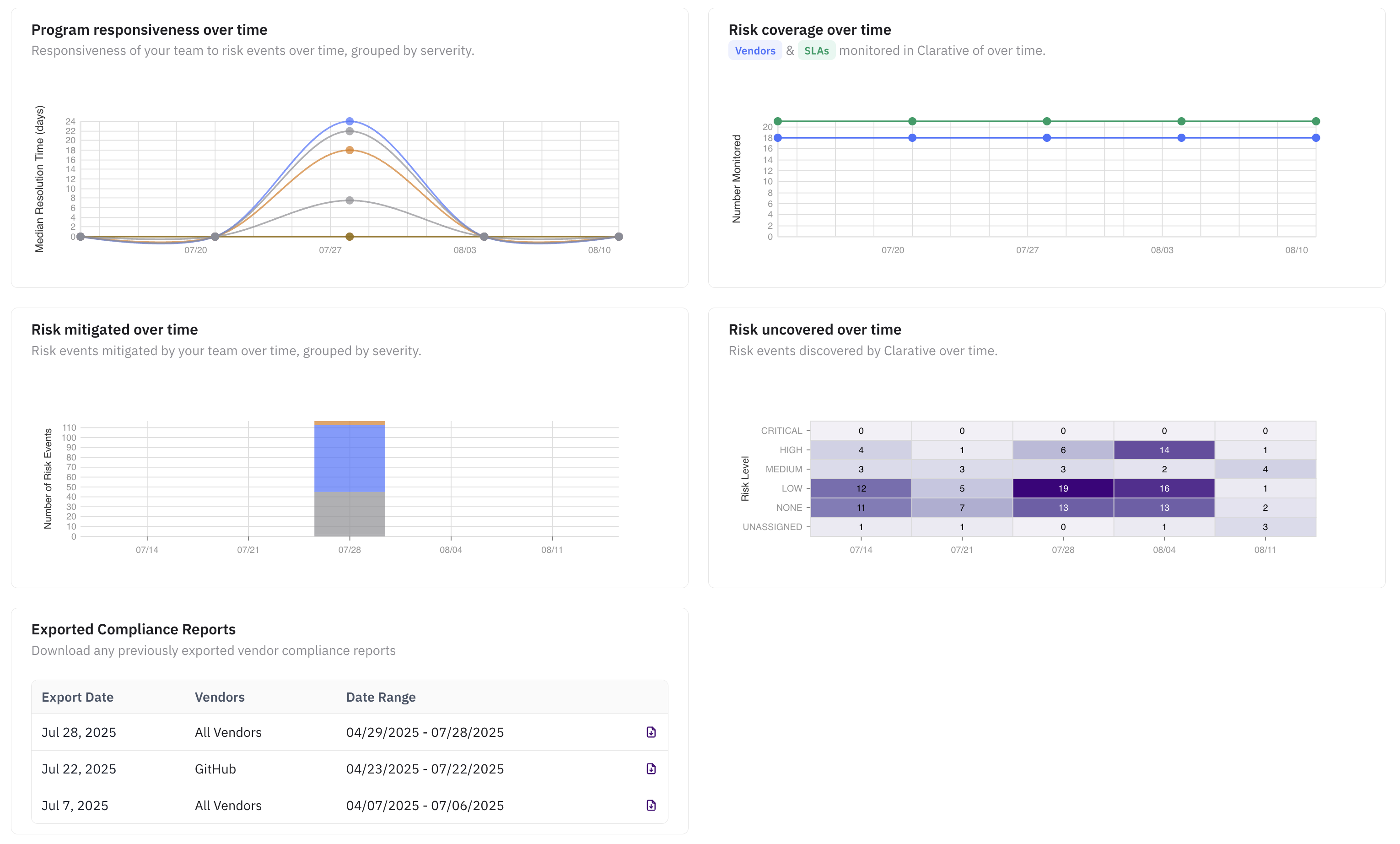Click the LOW 08/04 heatmap cell showing 16
The image size is (1400, 844).
coord(1164,488)
